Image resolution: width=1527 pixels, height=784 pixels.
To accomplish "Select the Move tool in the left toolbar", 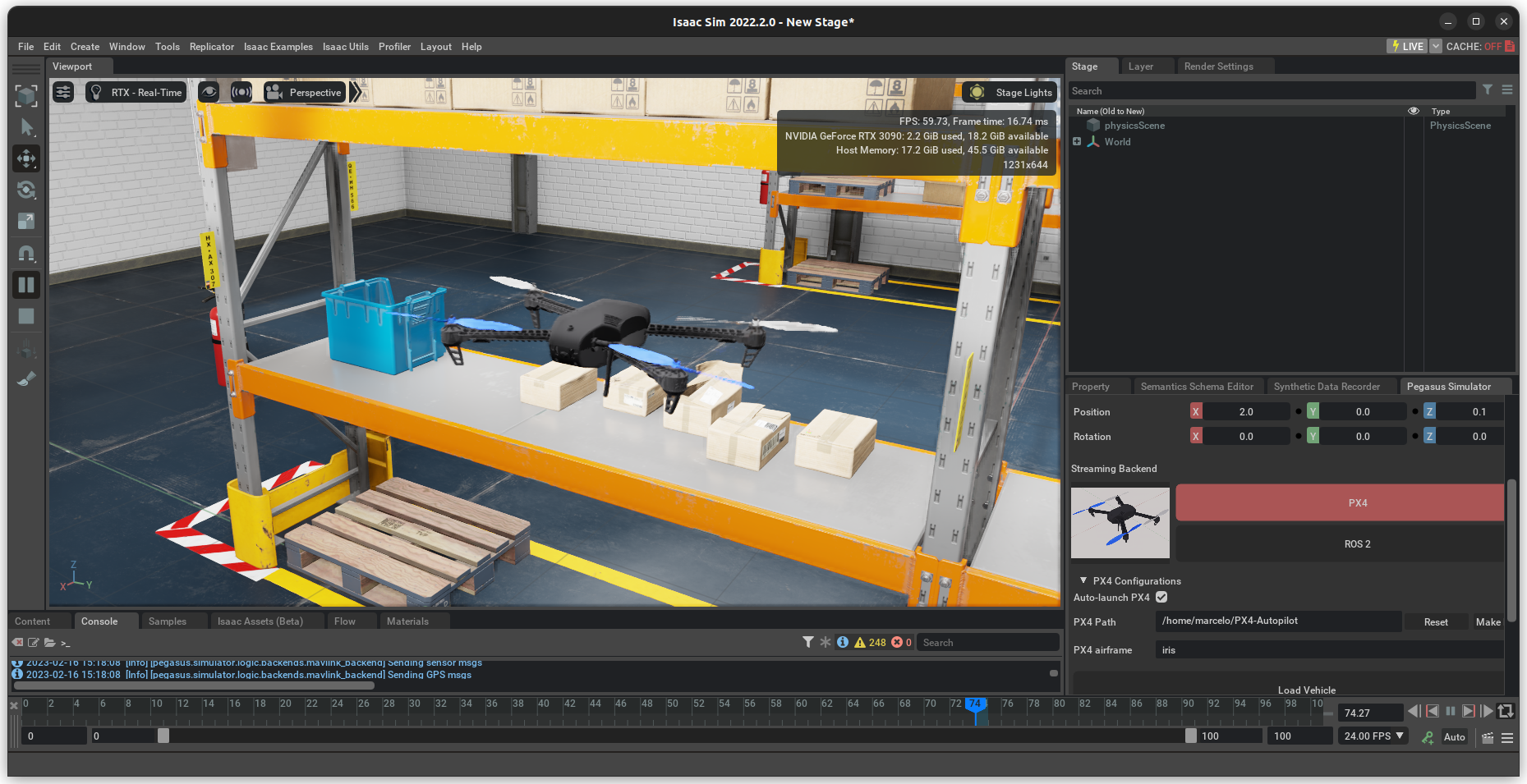I will 26,158.
